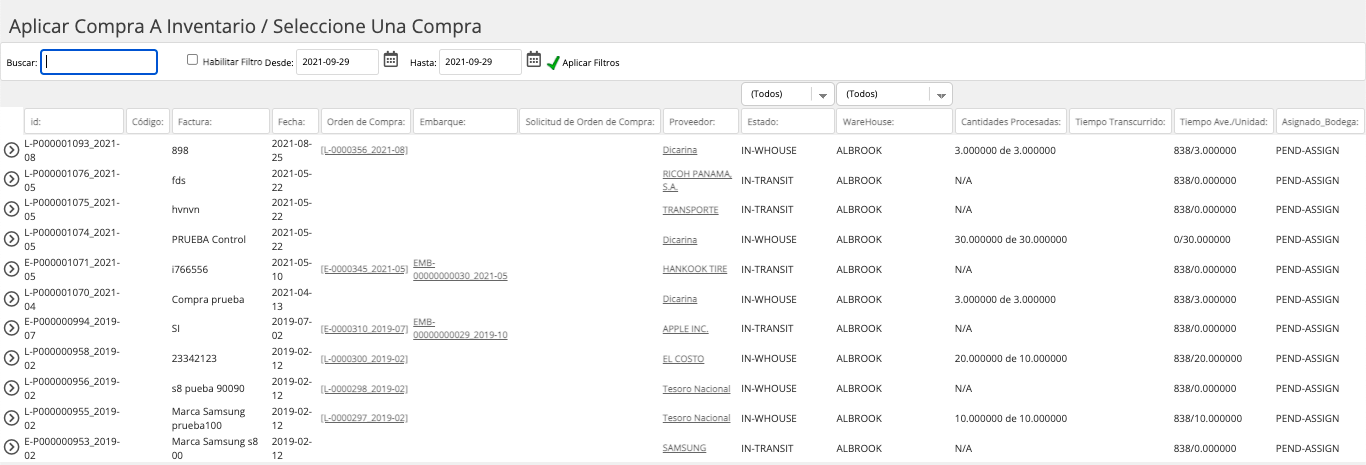Open supplier link HANKOOK TIRE

point(695,269)
